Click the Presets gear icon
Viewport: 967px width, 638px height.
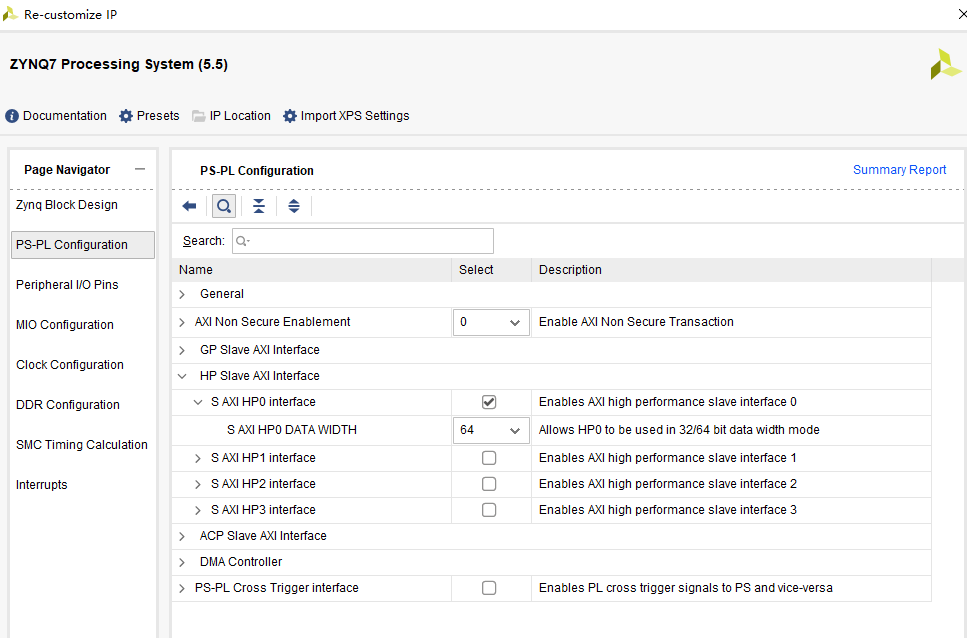point(126,116)
